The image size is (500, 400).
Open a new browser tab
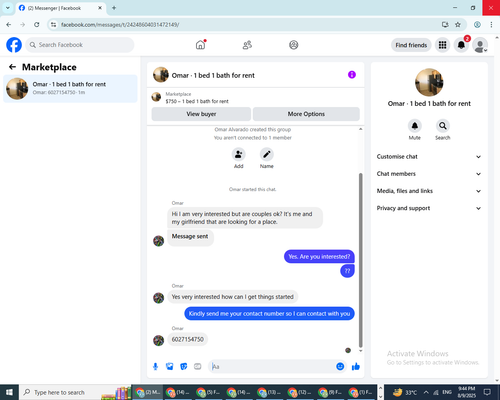[x=114, y=8]
